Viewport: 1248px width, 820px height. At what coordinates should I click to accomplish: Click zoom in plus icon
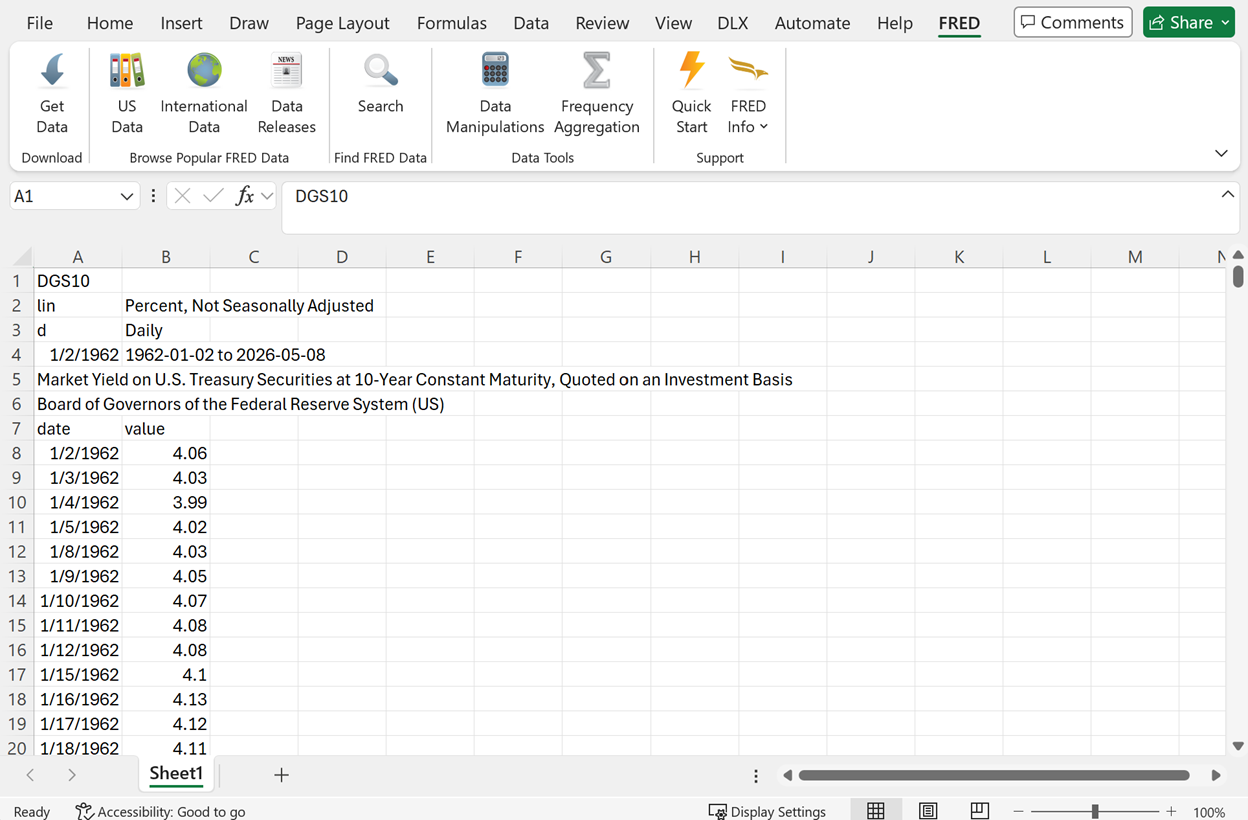coord(1171,811)
